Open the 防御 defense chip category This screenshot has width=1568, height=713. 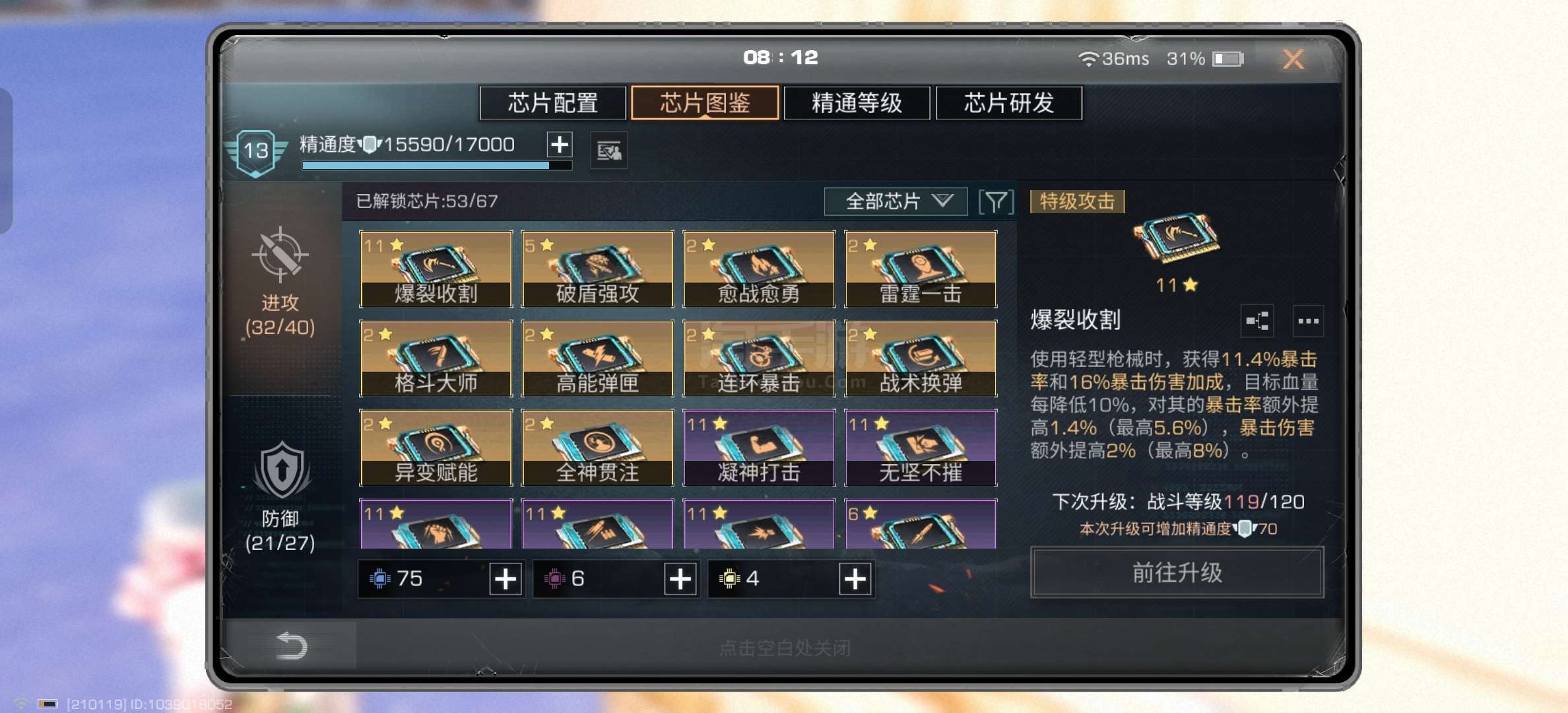pyautogui.click(x=280, y=496)
